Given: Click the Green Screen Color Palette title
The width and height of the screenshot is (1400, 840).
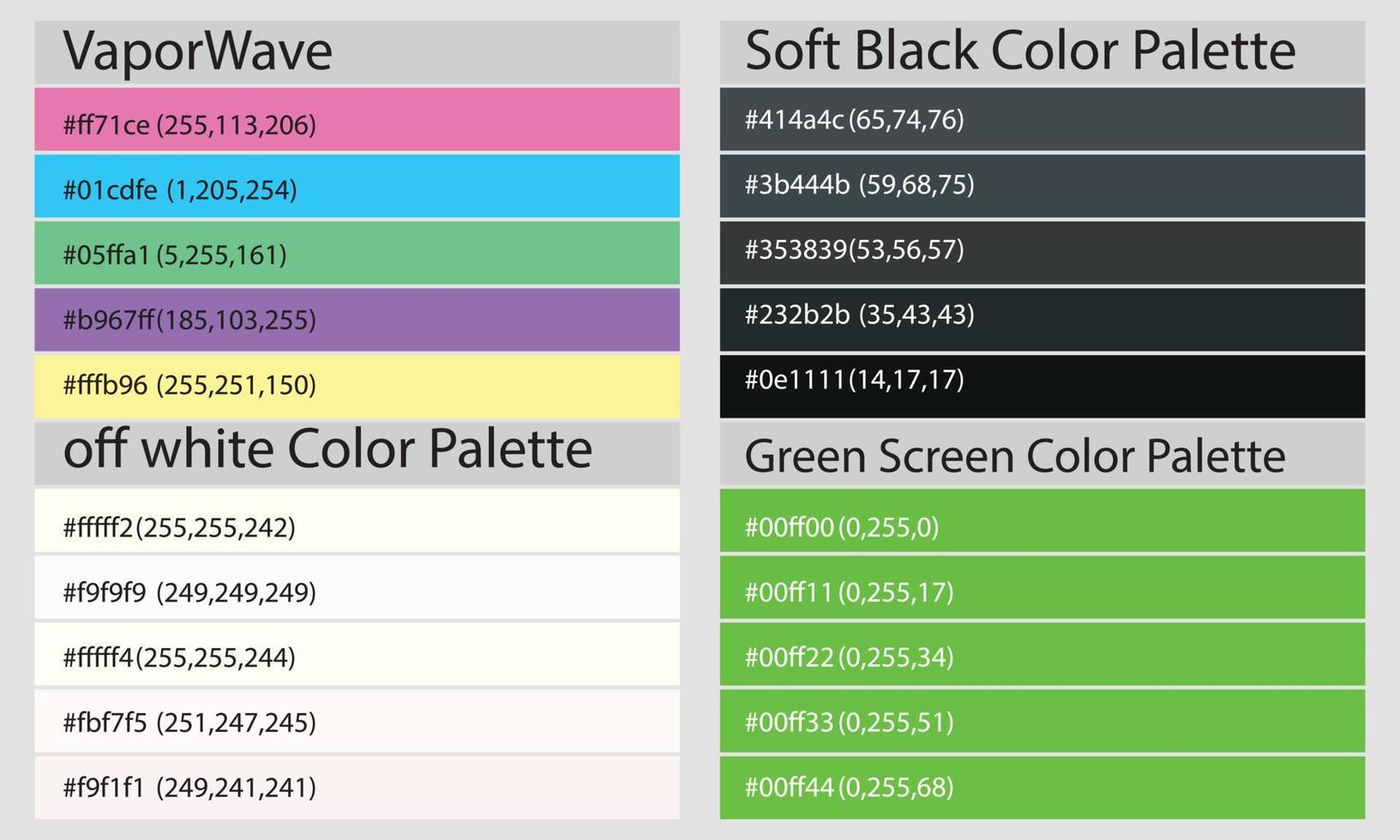Looking at the screenshot, I should pyautogui.click(x=1016, y=455).
